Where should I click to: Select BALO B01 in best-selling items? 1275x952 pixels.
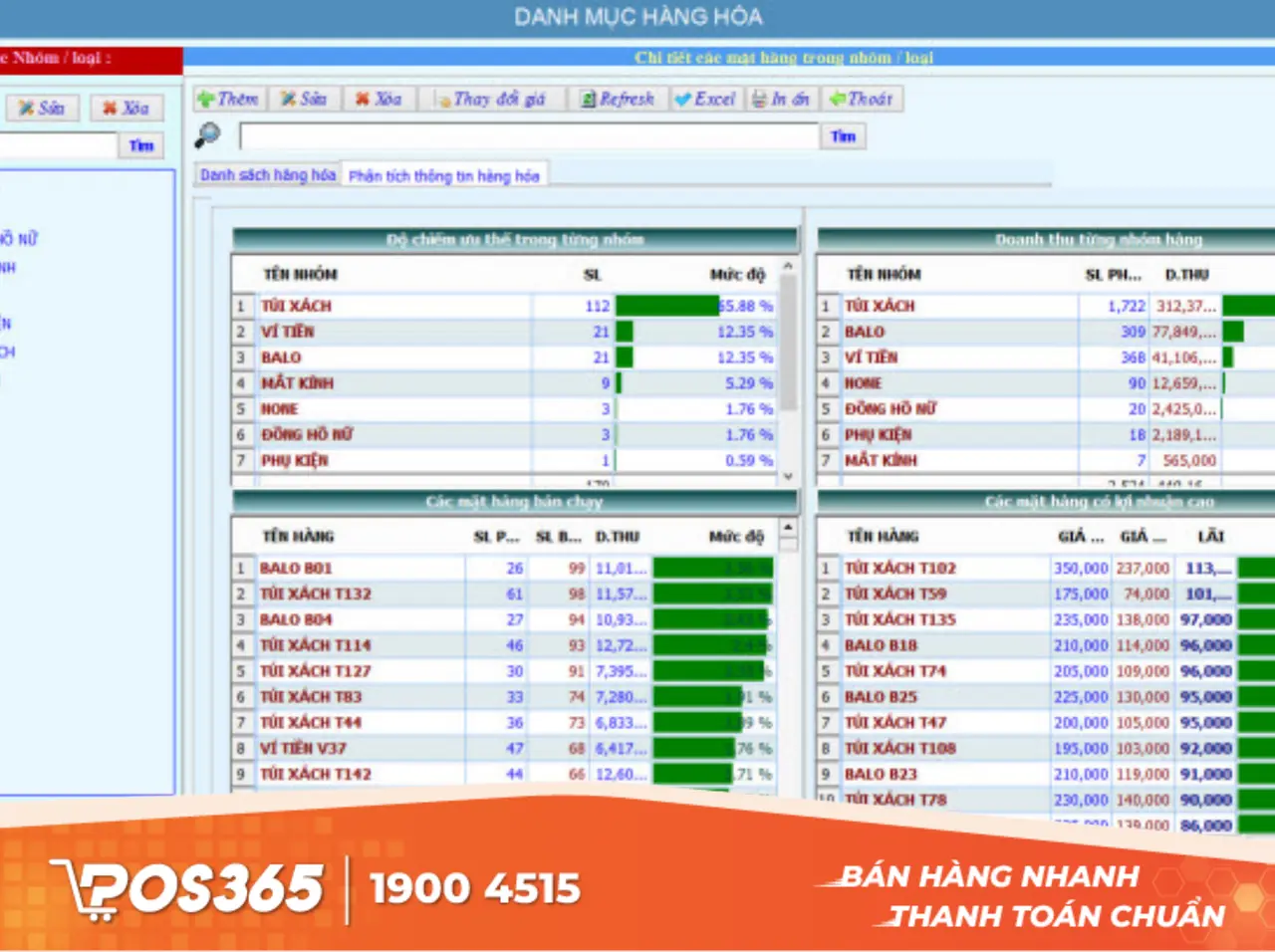504,568
